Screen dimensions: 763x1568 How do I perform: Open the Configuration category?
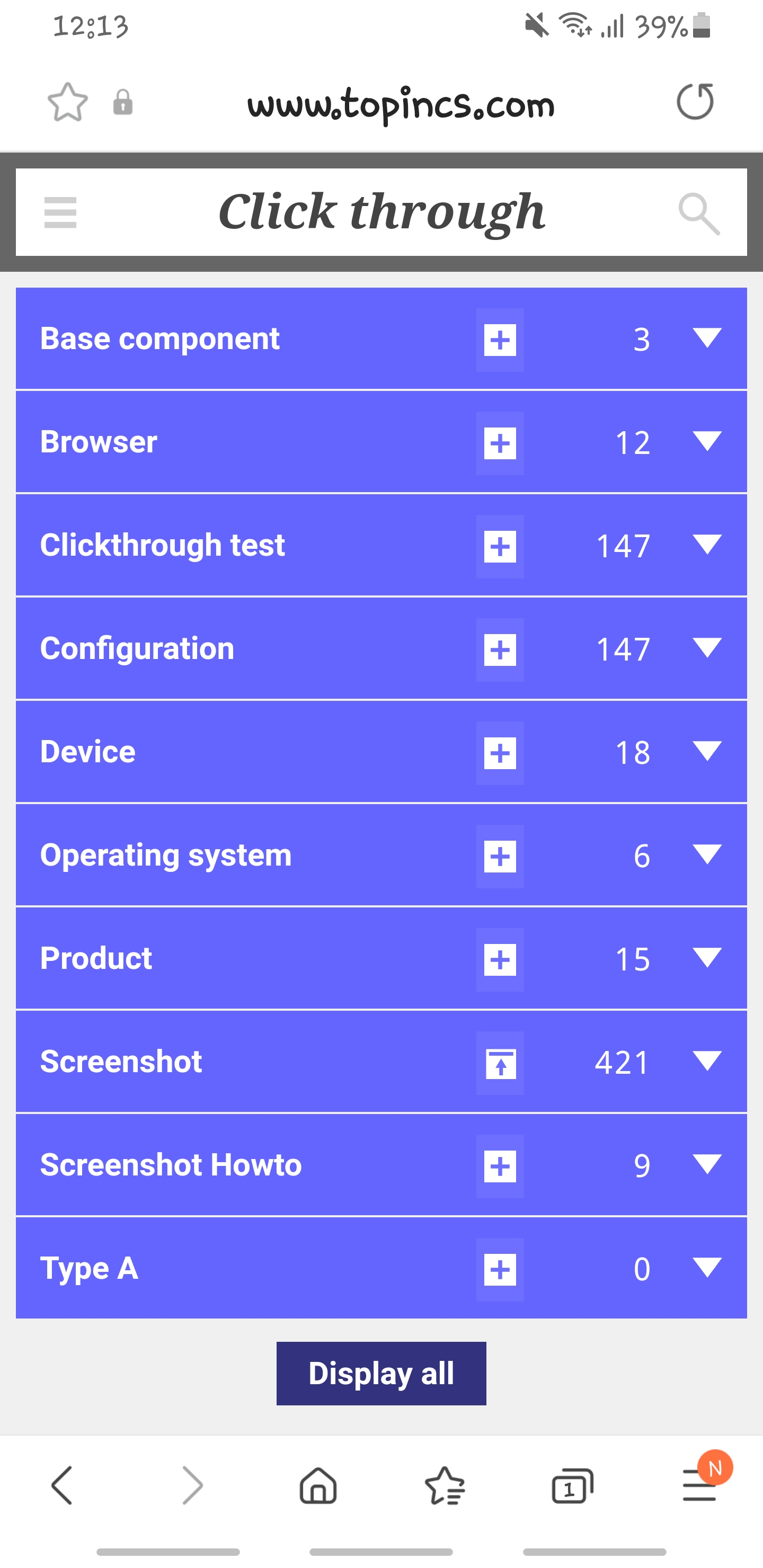[x=137, y=648]
